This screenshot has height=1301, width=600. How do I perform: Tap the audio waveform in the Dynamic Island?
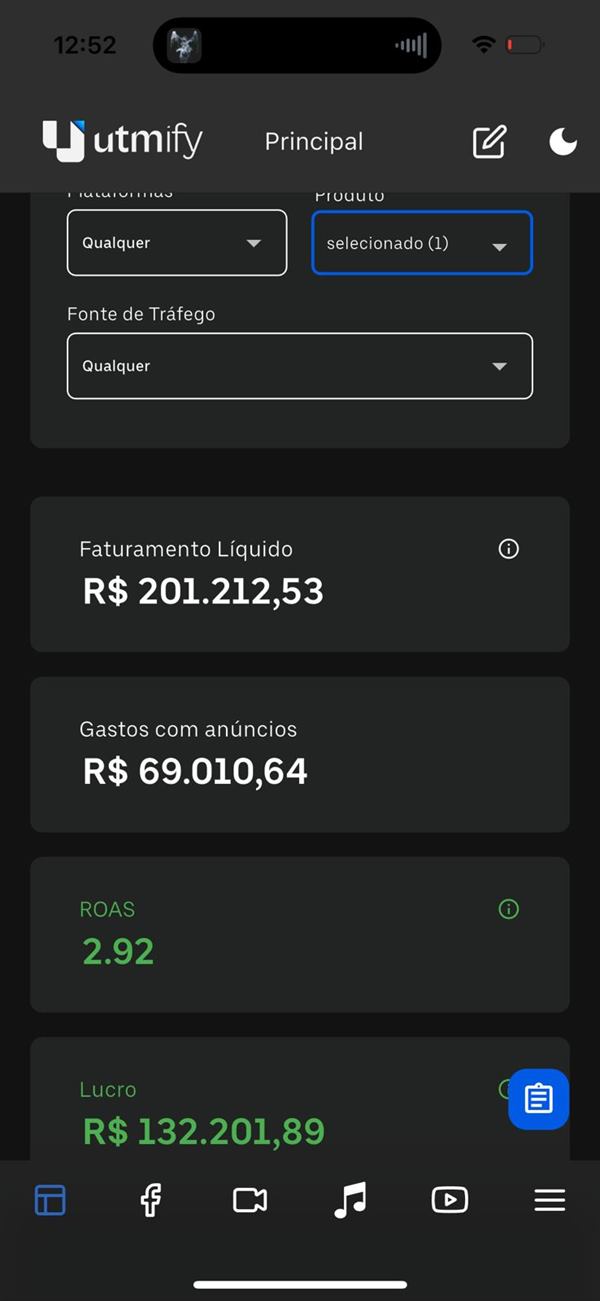(x=410, y=44)
